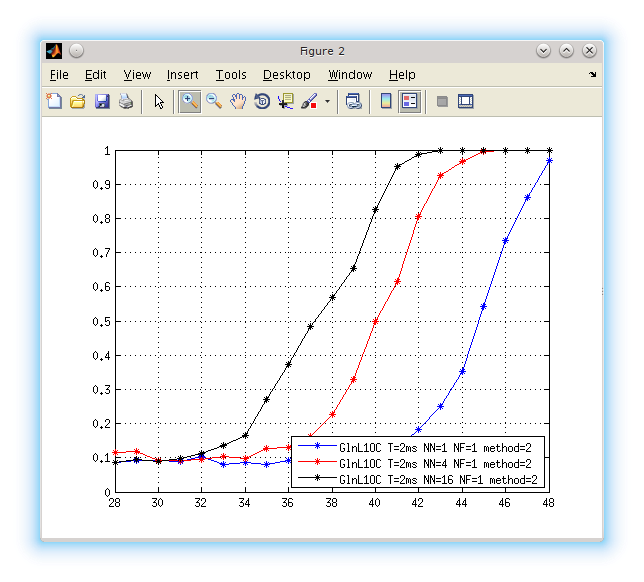Screen dimensions: 644x582
Task: Click the Hide Plot Tools button
Action: pos(442,101)
